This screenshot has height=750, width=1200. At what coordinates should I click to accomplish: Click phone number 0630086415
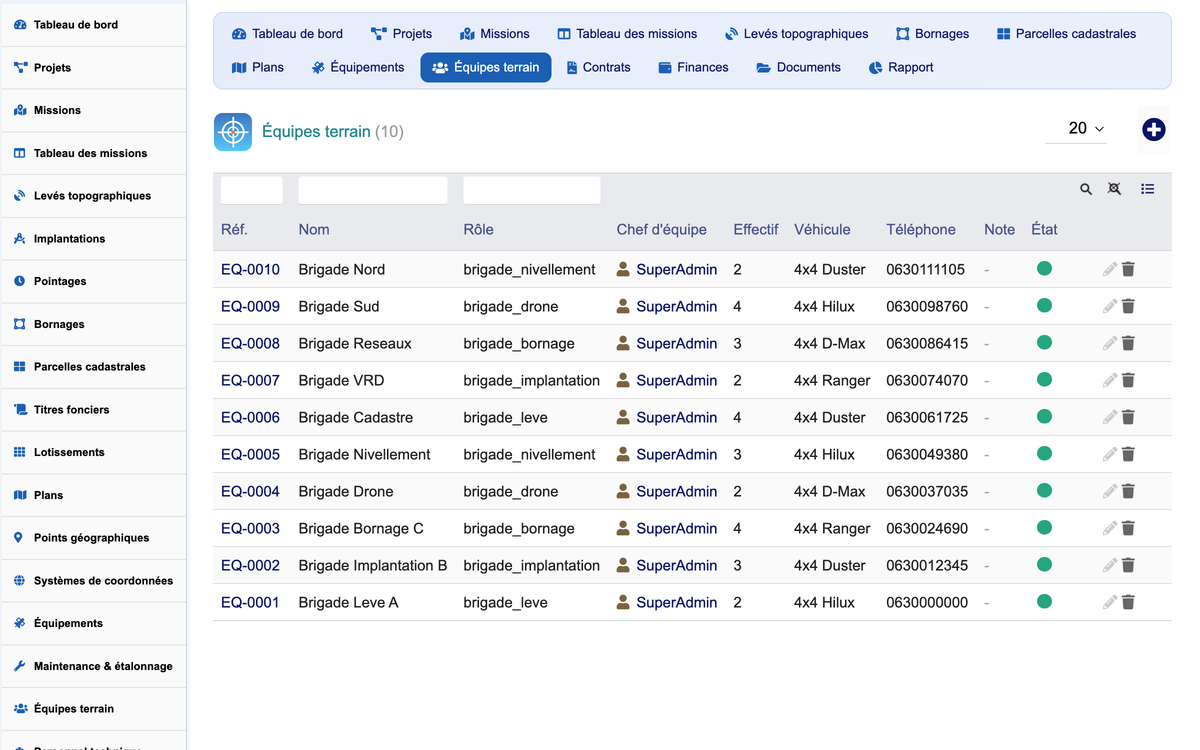click(x=927, y=344)
